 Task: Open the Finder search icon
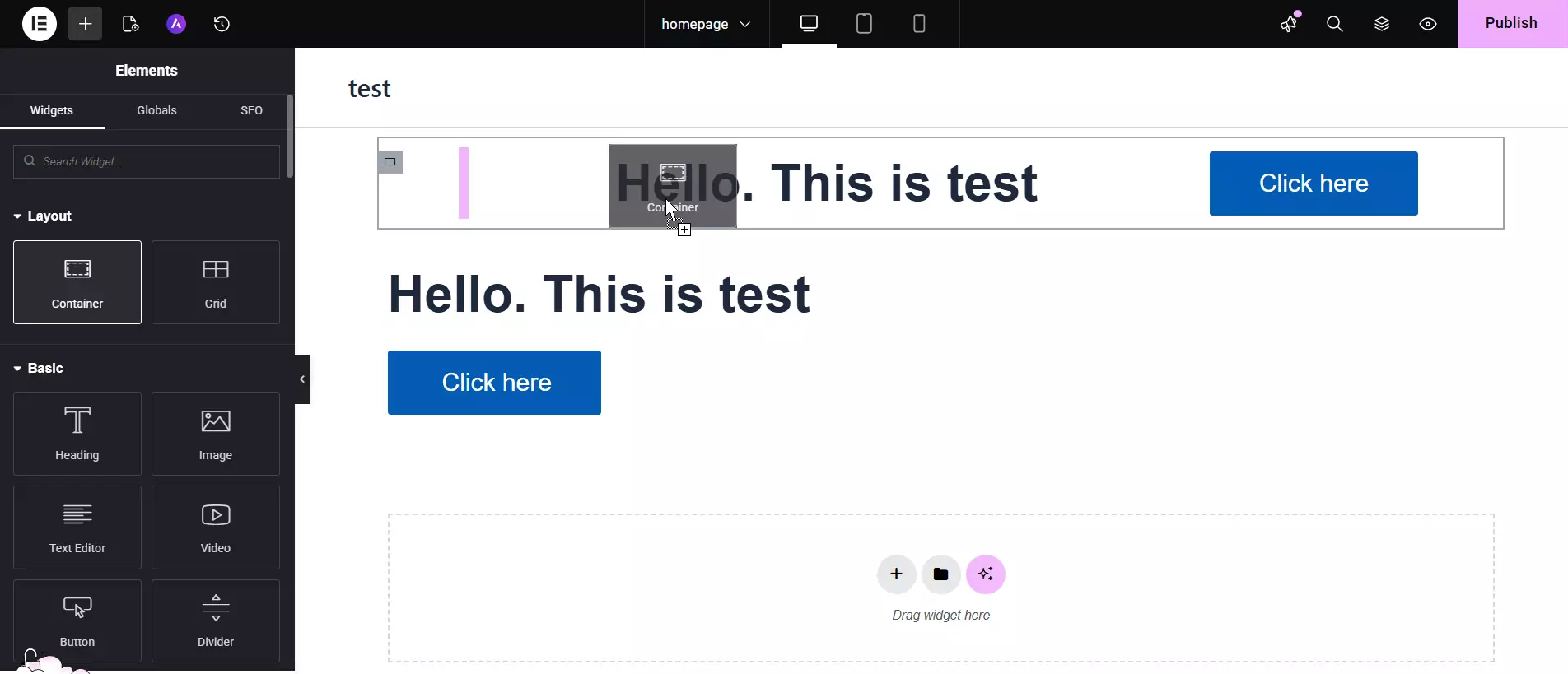[x=1335, y=24]
